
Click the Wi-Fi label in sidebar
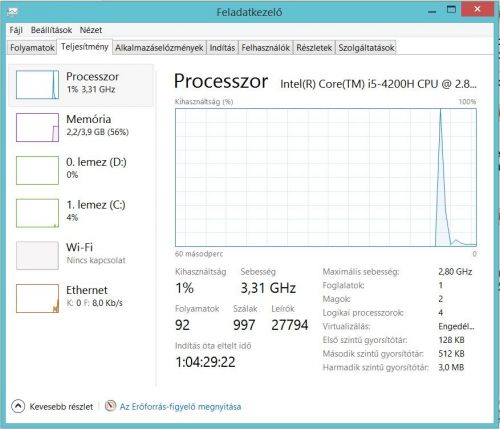tap(79, 247)
